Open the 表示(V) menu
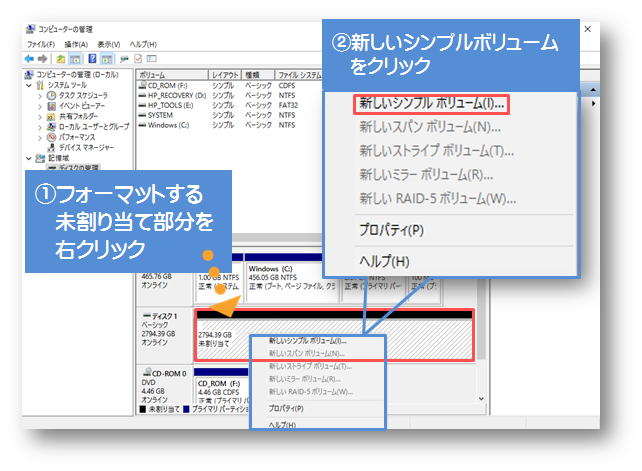 click(109, 44)
